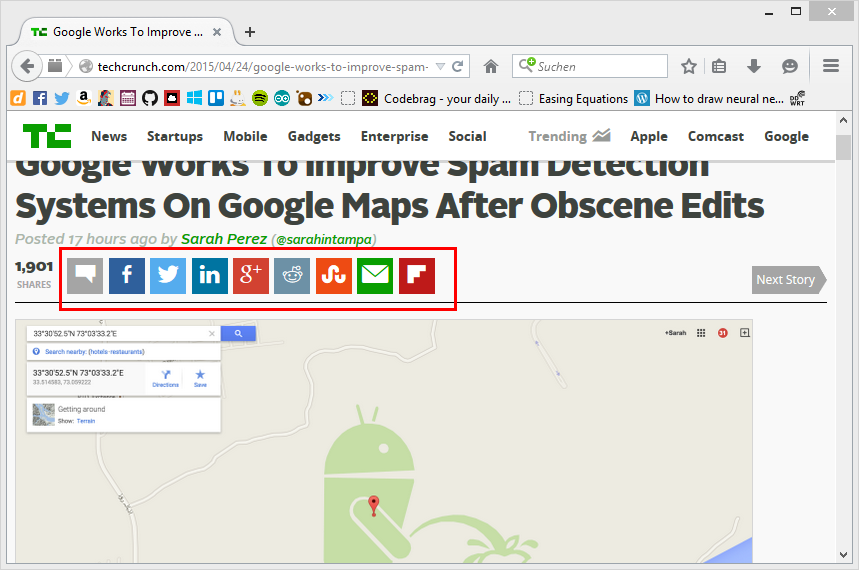
Task: Open the red cloud bookmark icon
Action: [x=172, y=99]
